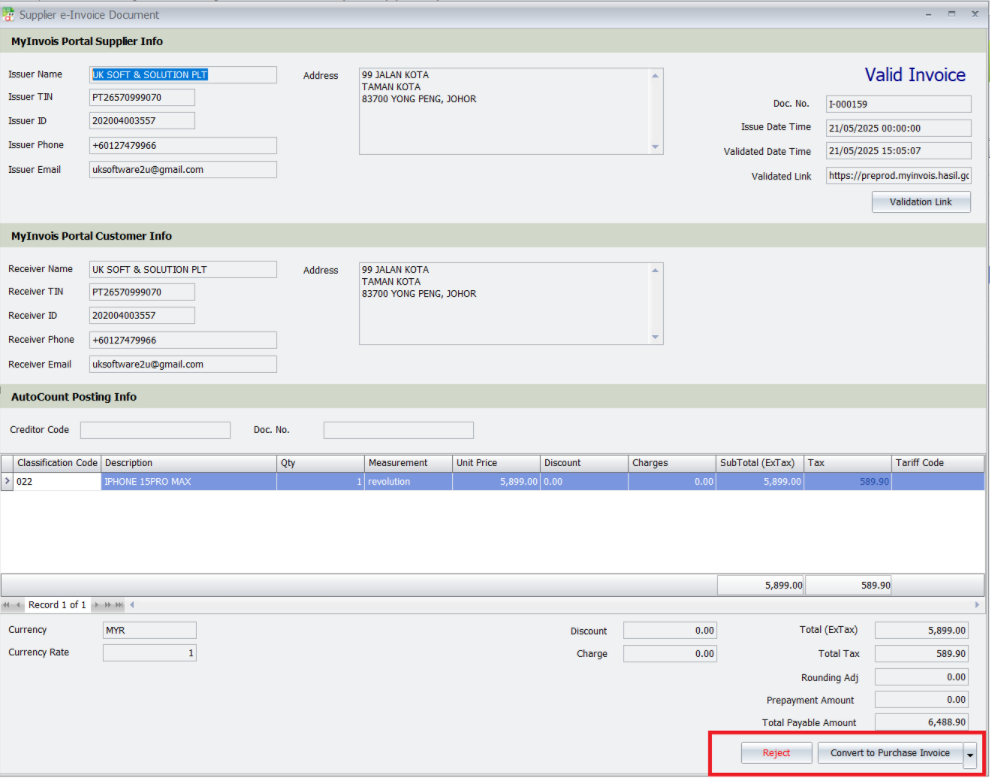Click the Issuer Email field
The height and width of the screenshot is (778, 990).
coord(182,170)
